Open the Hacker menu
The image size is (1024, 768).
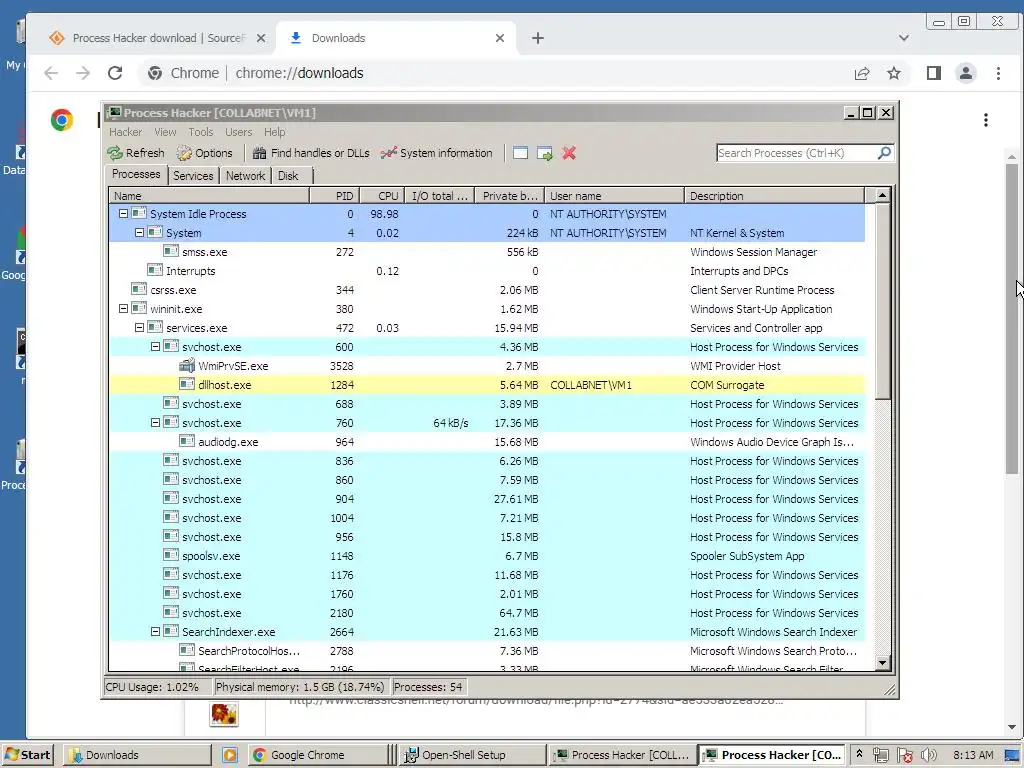pos(125,132)
